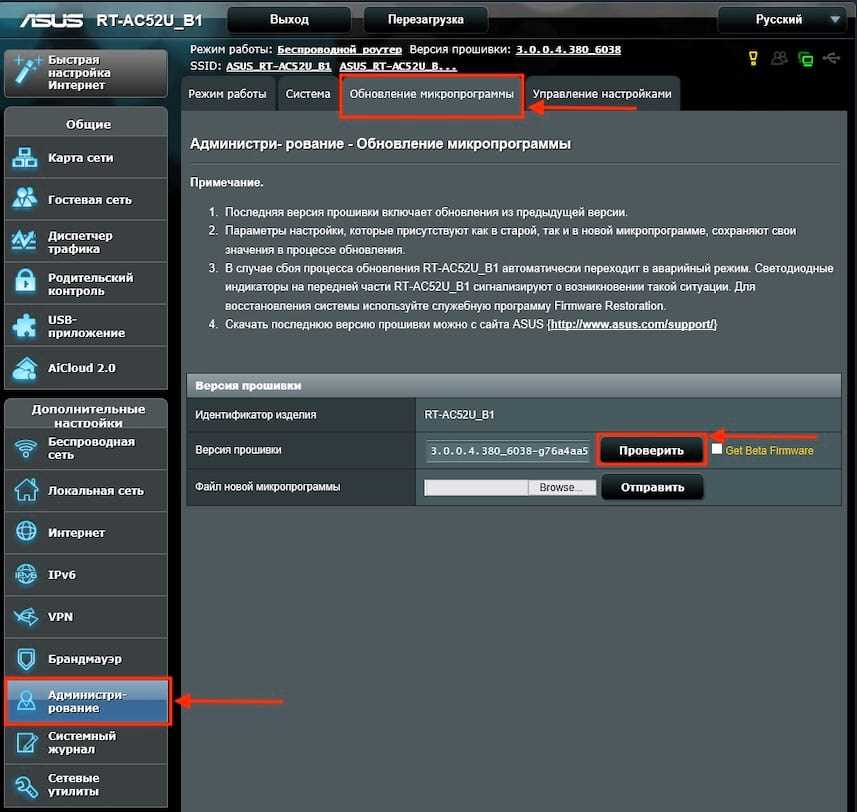
Task: Open the Управление настройками tab
Action: 602,94
